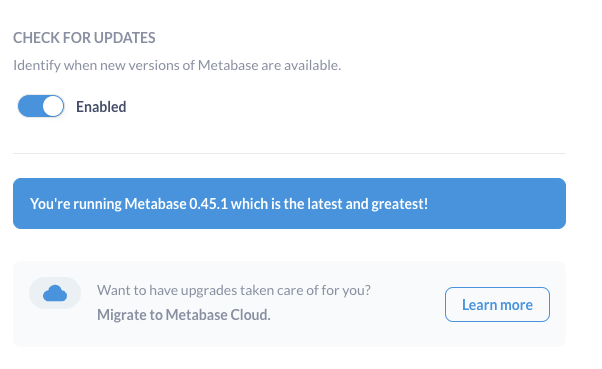Screen dimensions: 602x369
Task: Click the horizontal divider below the toggle
Action: (x=289, y=153)
